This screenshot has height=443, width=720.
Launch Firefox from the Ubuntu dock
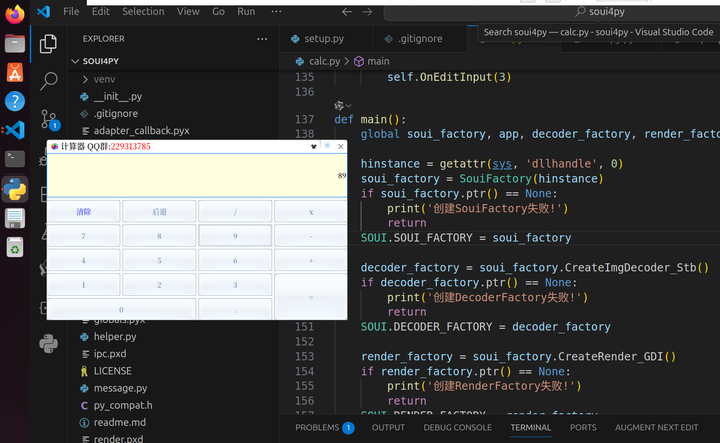(x=15, y=14)
